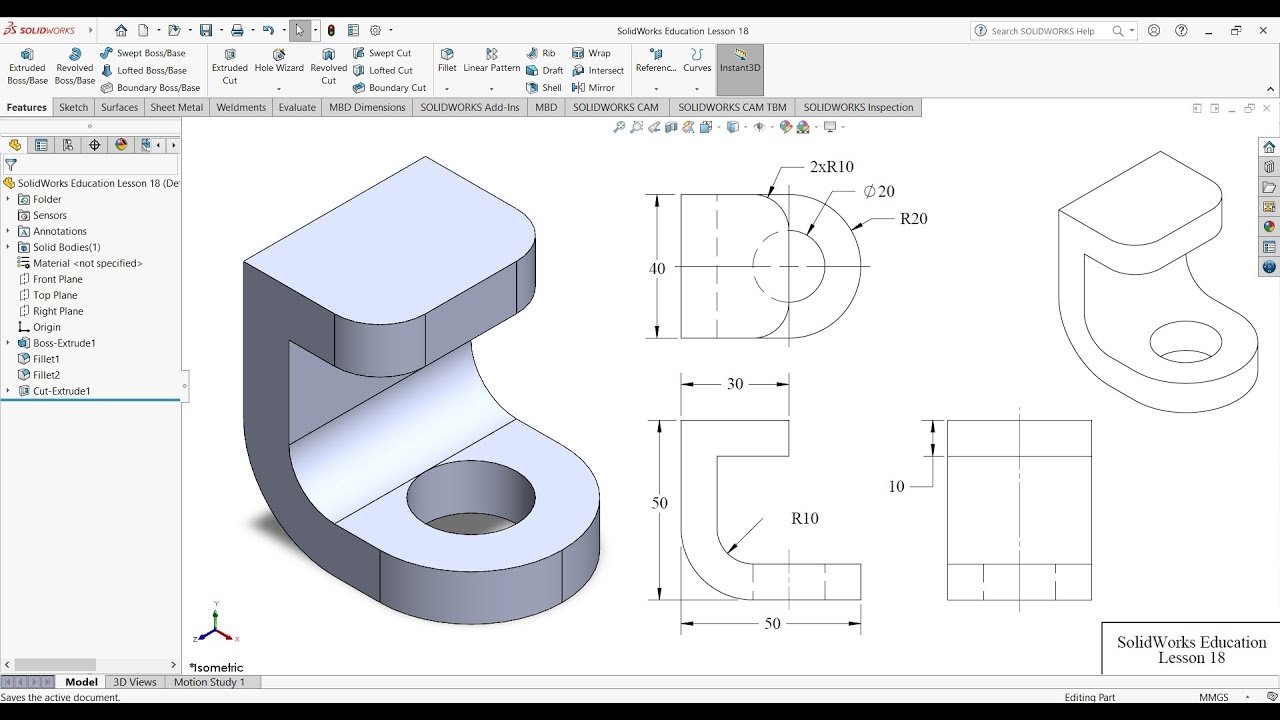Click the feature tree filter field
This screenshot has width=1280, height=720.
pos(91,165)
